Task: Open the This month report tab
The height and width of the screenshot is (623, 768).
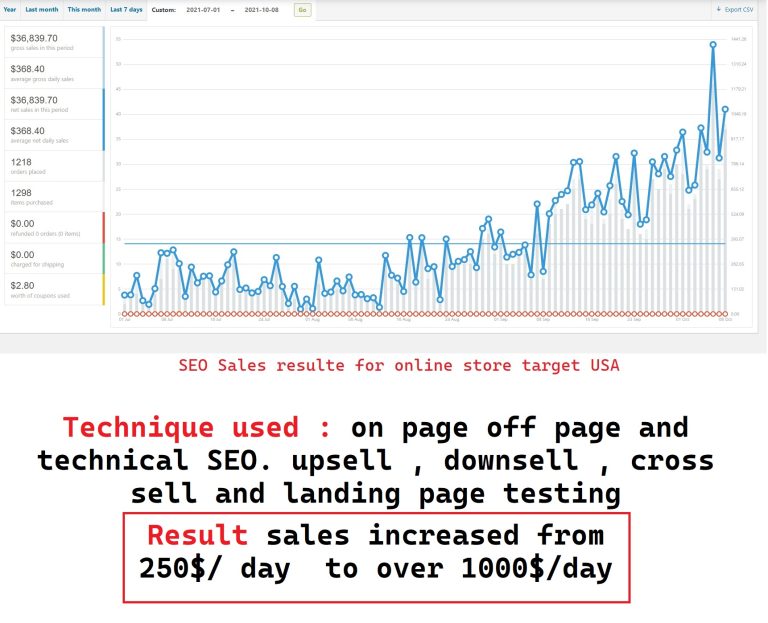Action: [x=84, y=9]
